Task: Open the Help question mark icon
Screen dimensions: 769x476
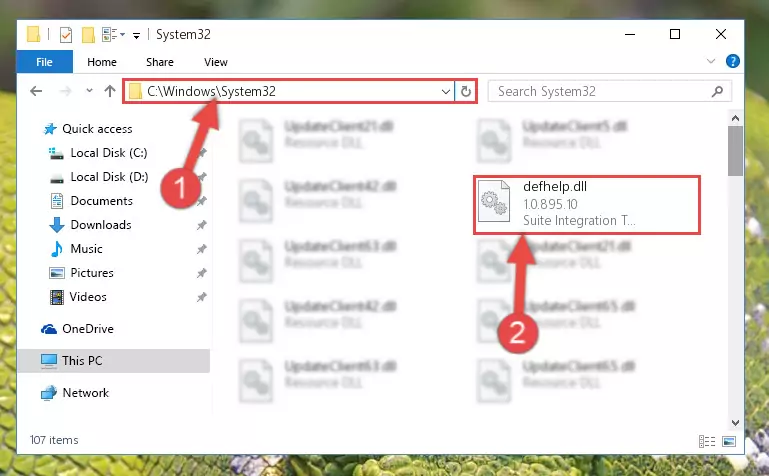Action: [x=733, y=61]
